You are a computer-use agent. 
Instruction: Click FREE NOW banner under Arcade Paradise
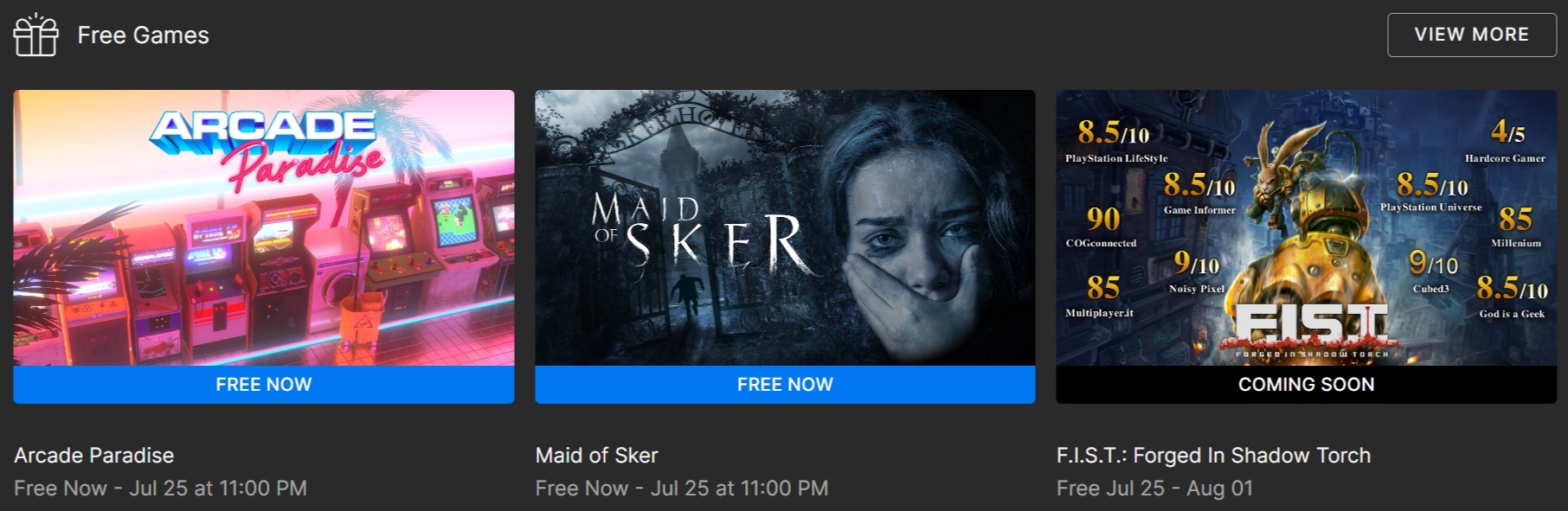click(x=264, y=384)
